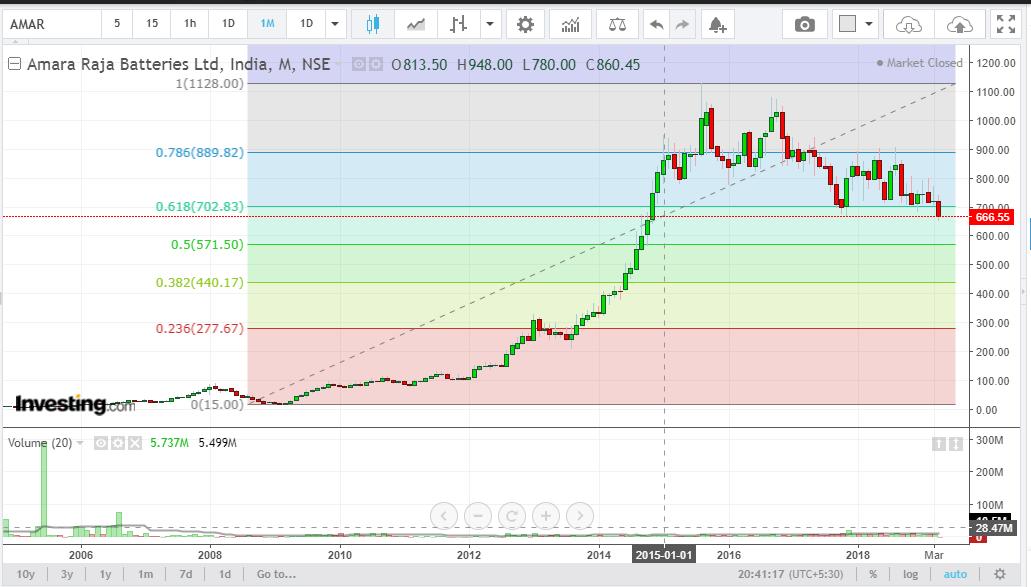
Task: Zoom out chart minus button
Action: tap(478, 516)
